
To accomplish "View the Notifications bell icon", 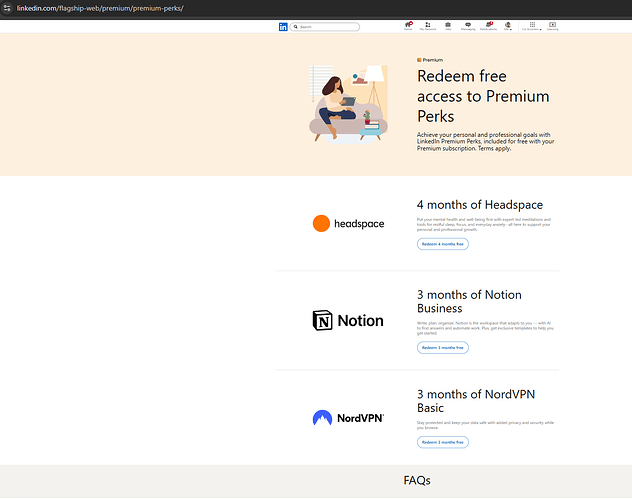I will (489, 26).
